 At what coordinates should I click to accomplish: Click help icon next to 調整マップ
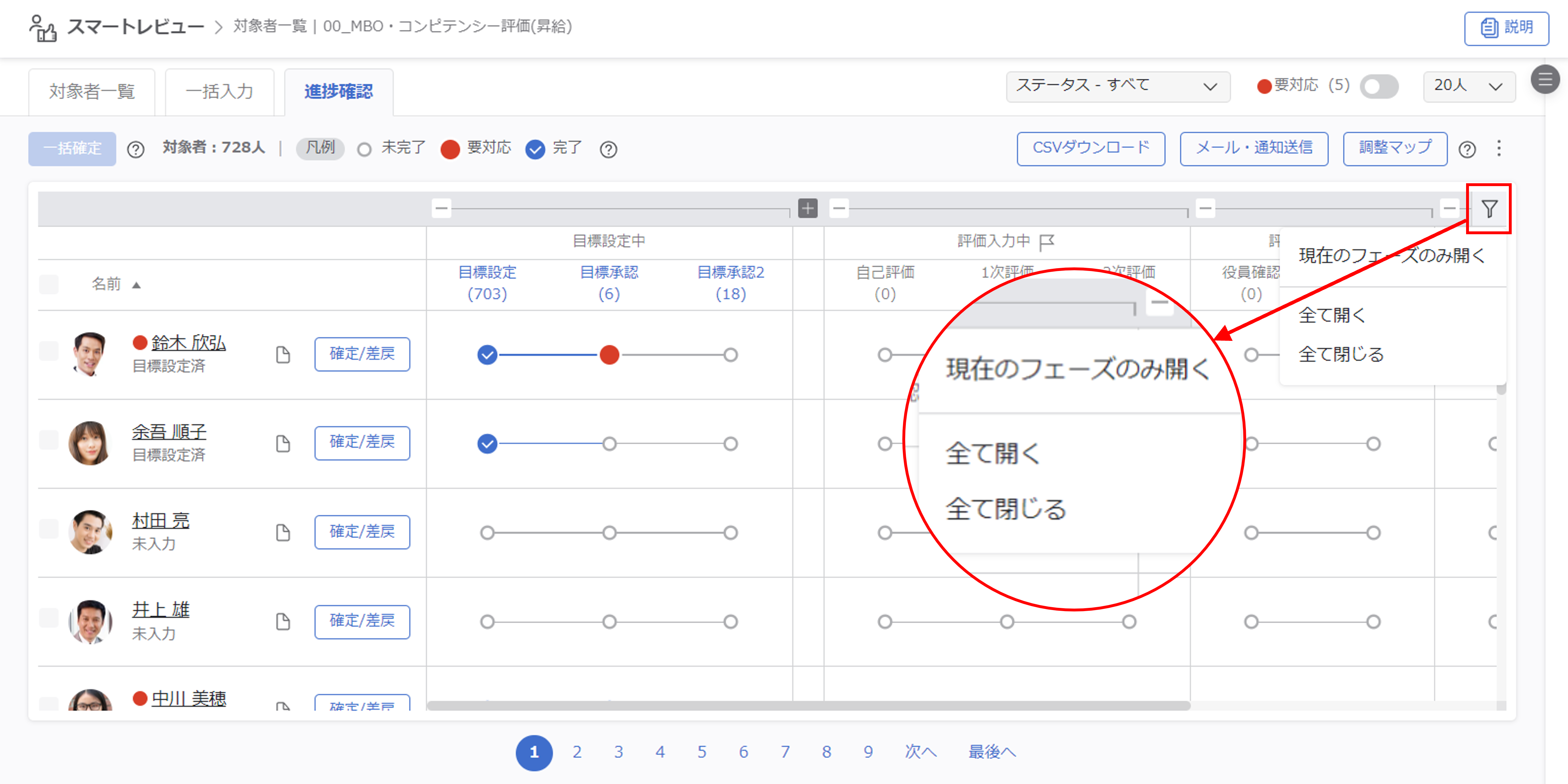(1467, 149)
